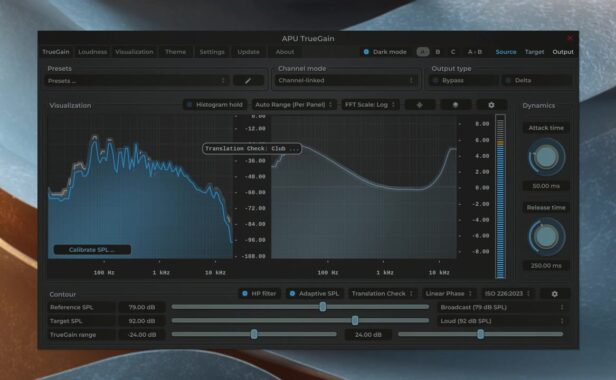Viewport: 616px width, 380px height.
Task: Switch to the Settings tab
Action: (x=212, y=52)
